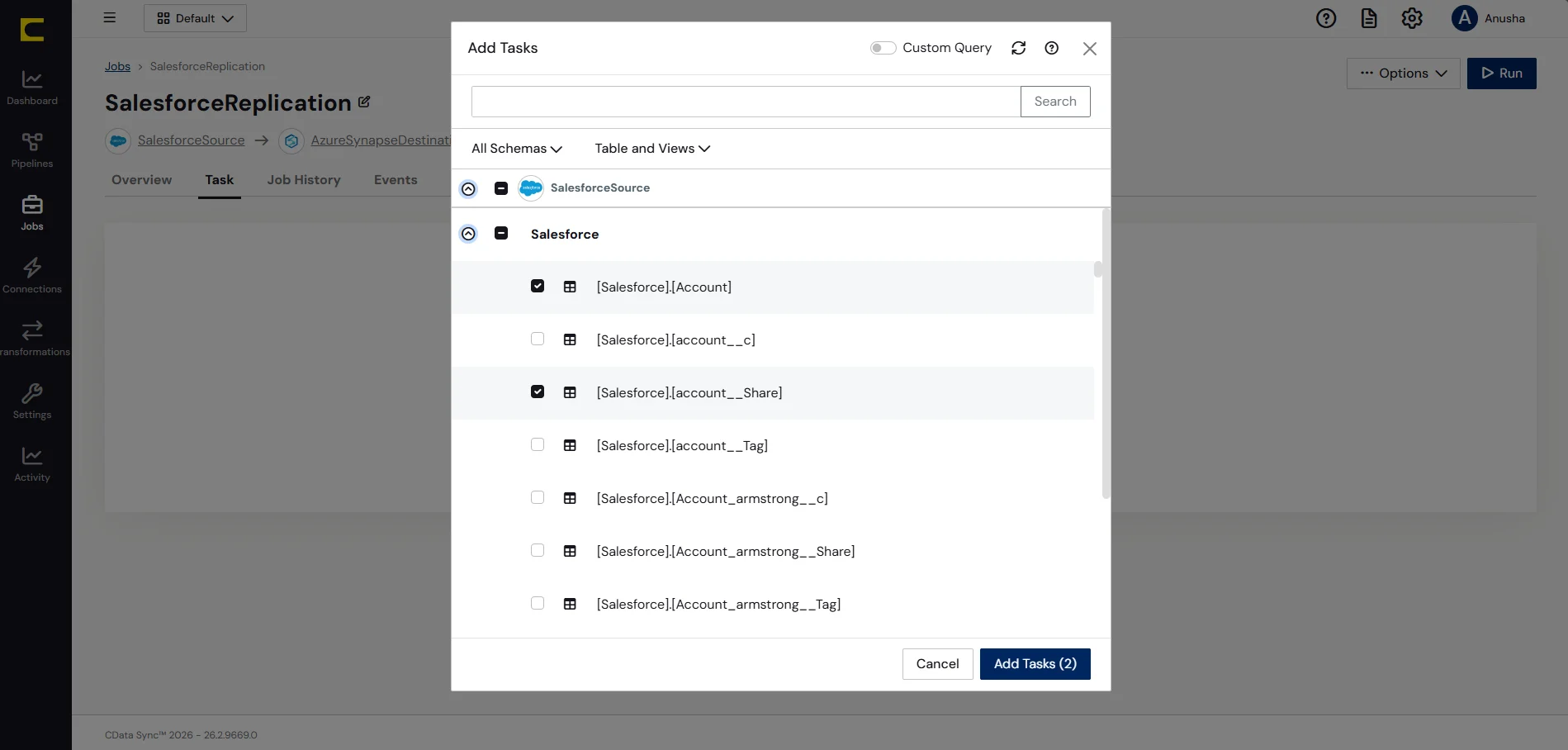Check the [Salesforce].[Account_armstrong__Share] checkbox

[538, 550]
